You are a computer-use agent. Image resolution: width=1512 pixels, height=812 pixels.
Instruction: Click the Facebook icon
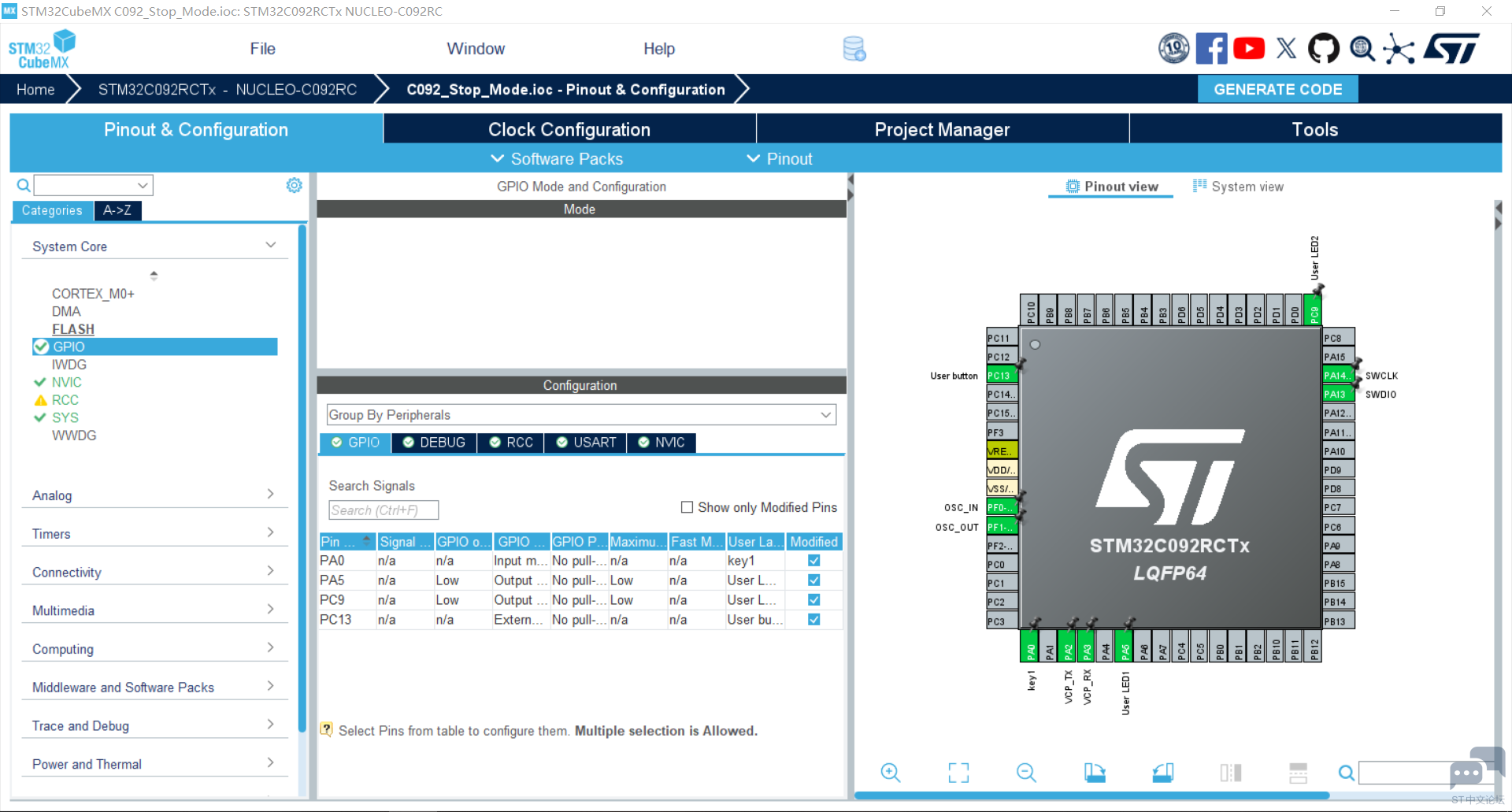(1211, 49)
